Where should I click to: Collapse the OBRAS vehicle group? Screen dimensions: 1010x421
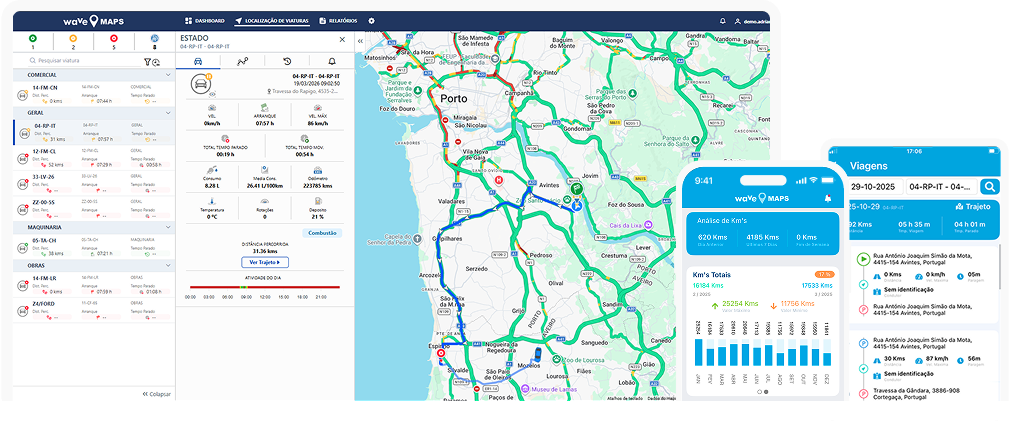167,267
